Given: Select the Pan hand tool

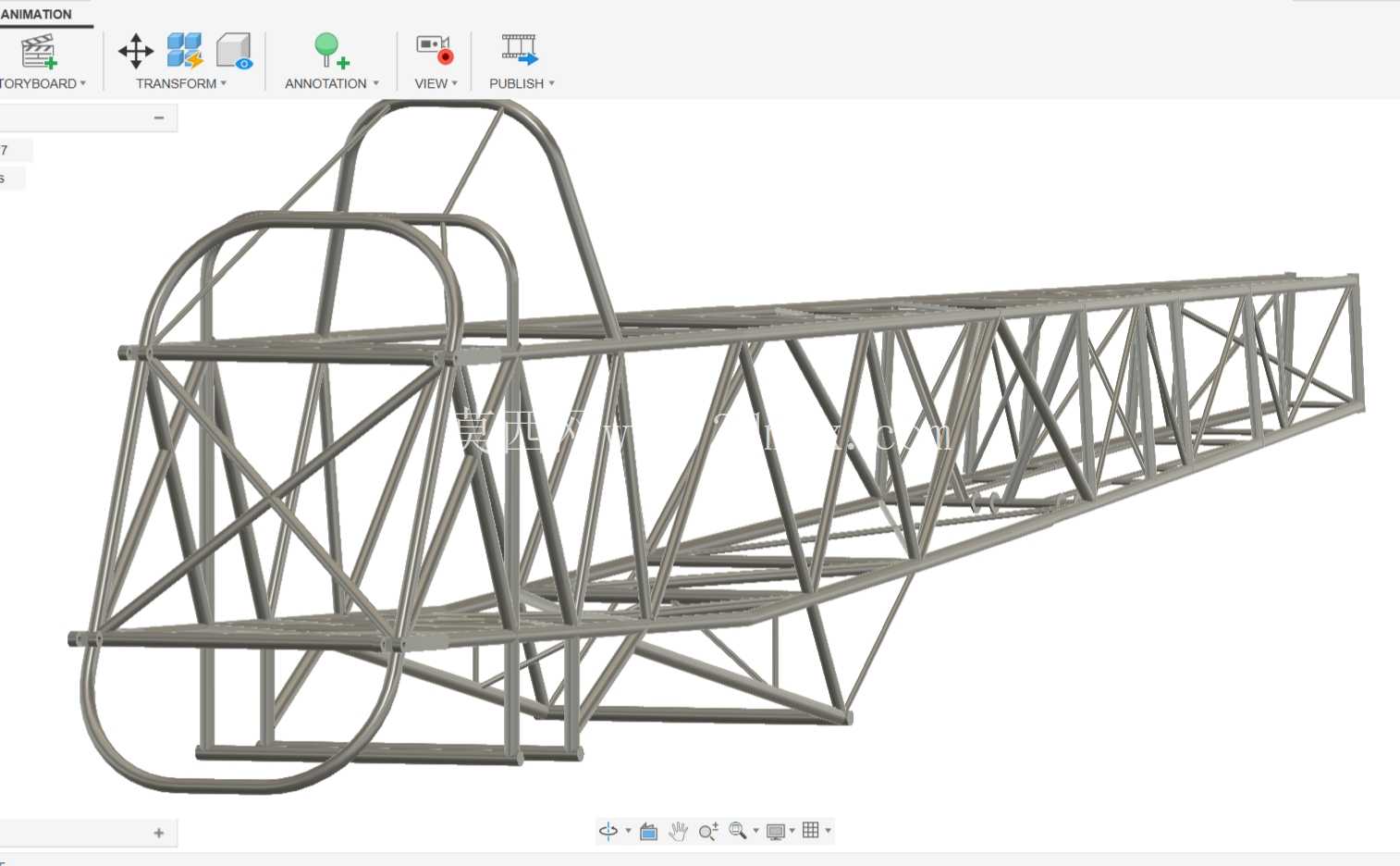Looking at the screenshot, I should coord(679,831).
